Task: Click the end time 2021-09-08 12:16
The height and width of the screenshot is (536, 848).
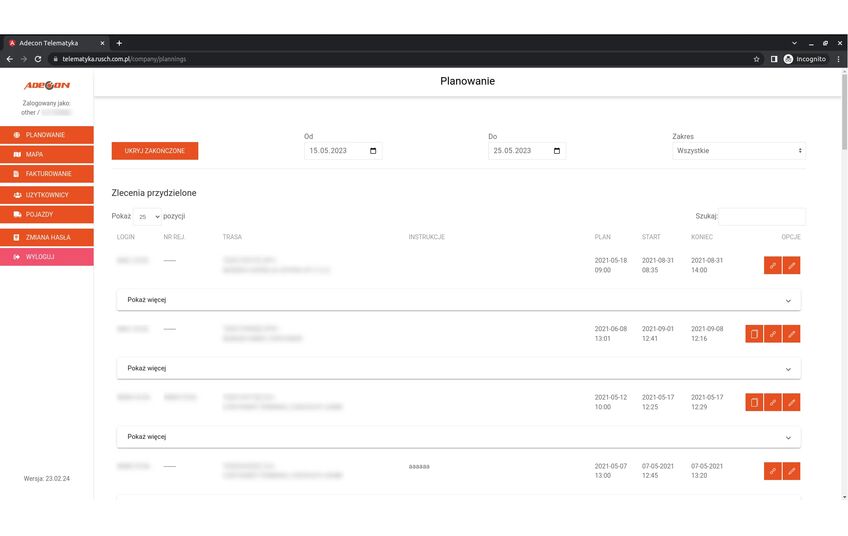Action: (707, 334)
